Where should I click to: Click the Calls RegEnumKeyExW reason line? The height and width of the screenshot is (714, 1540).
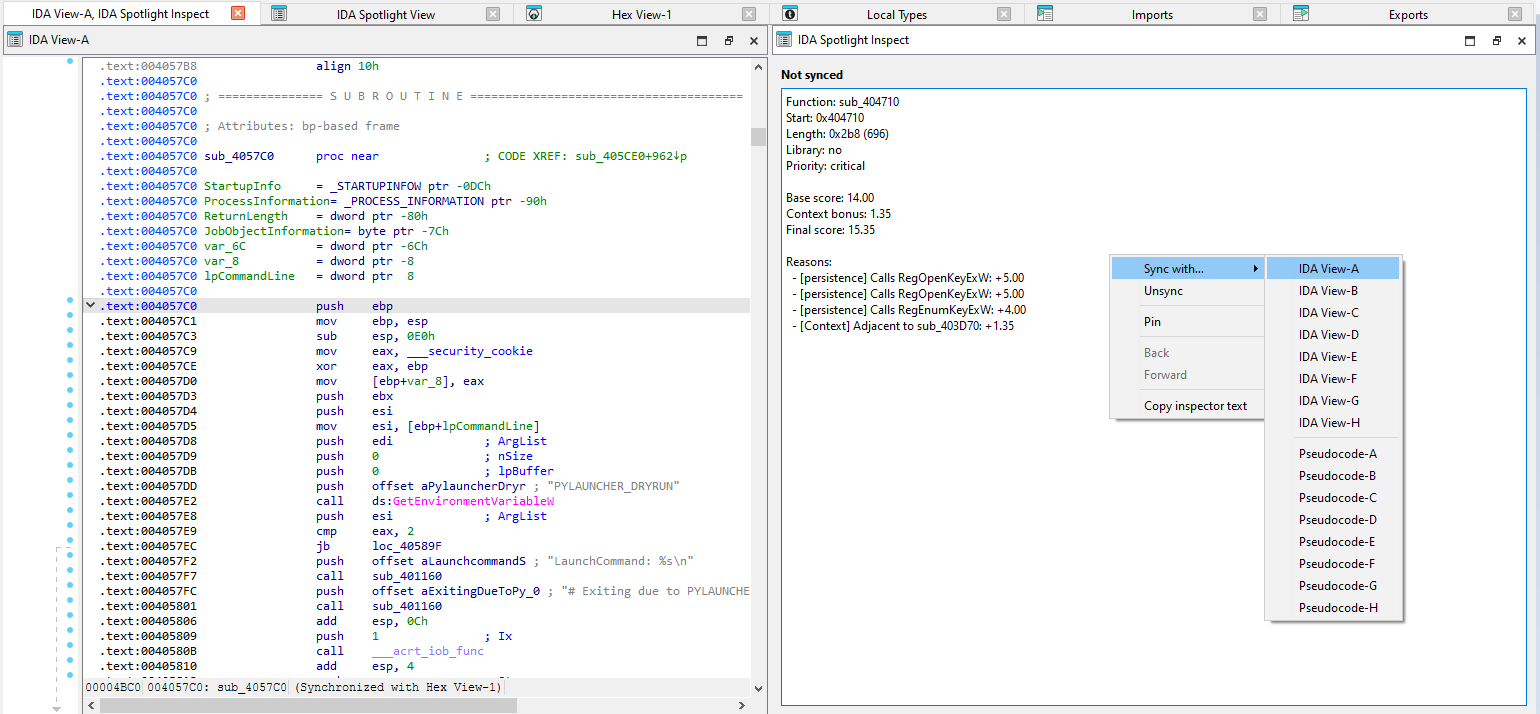coord(908,310)
